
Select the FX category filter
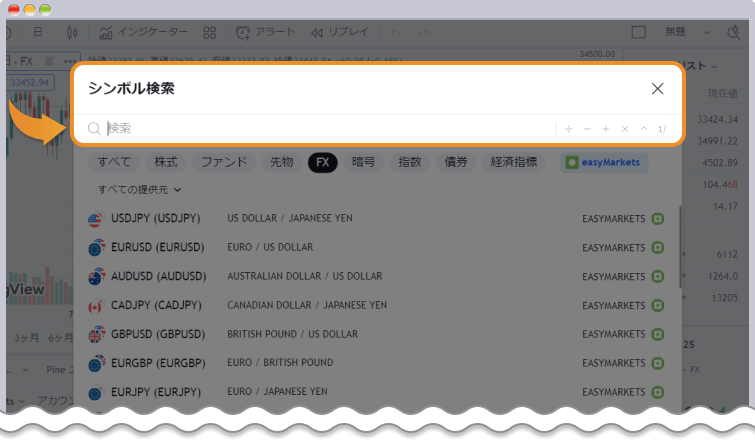(x=323, y=162)
